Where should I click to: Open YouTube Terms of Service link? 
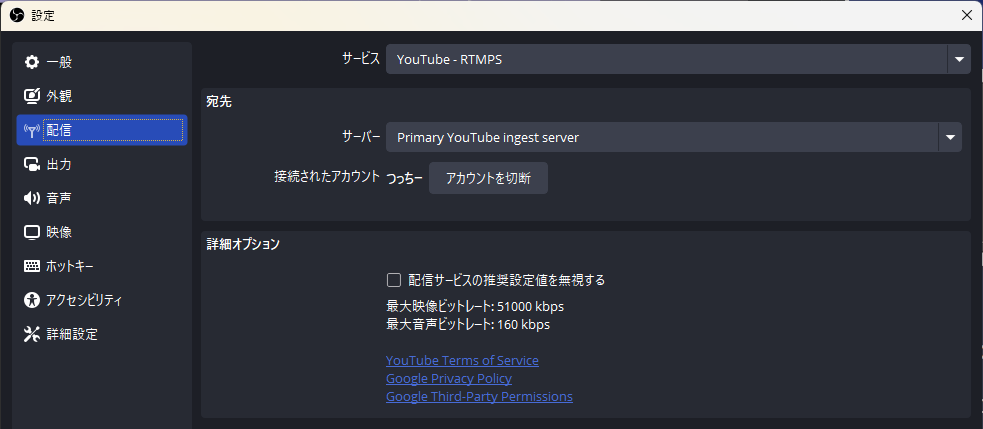[x=462, y=361]
